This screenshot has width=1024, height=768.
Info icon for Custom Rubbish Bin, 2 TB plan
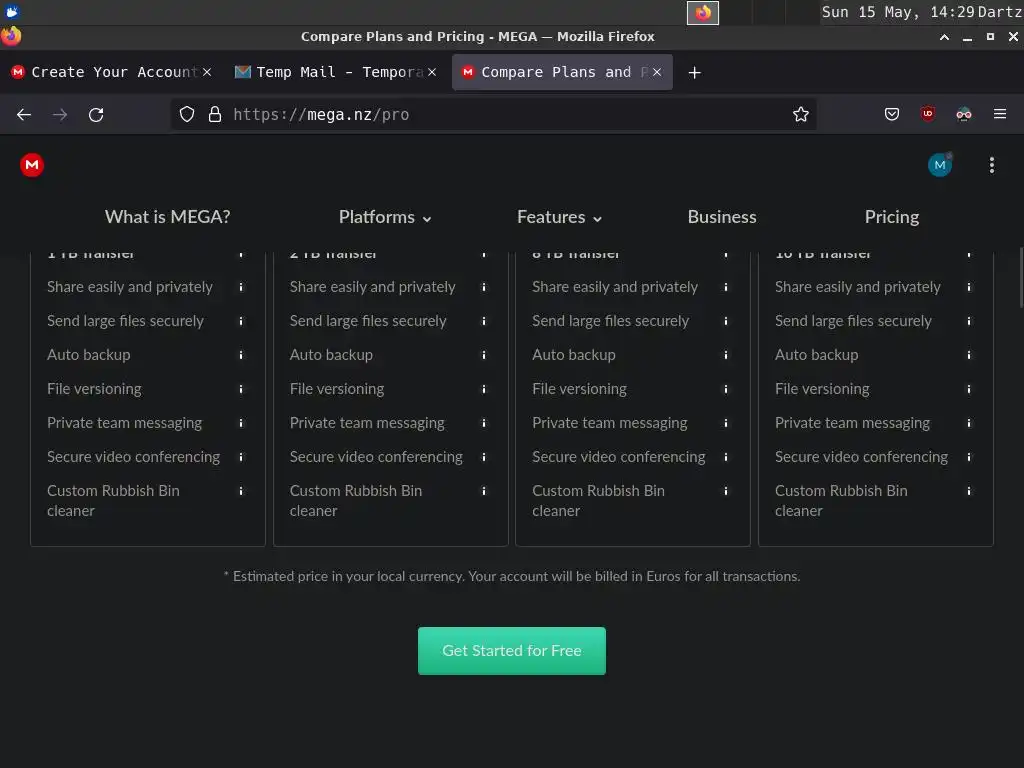point(484,490)
